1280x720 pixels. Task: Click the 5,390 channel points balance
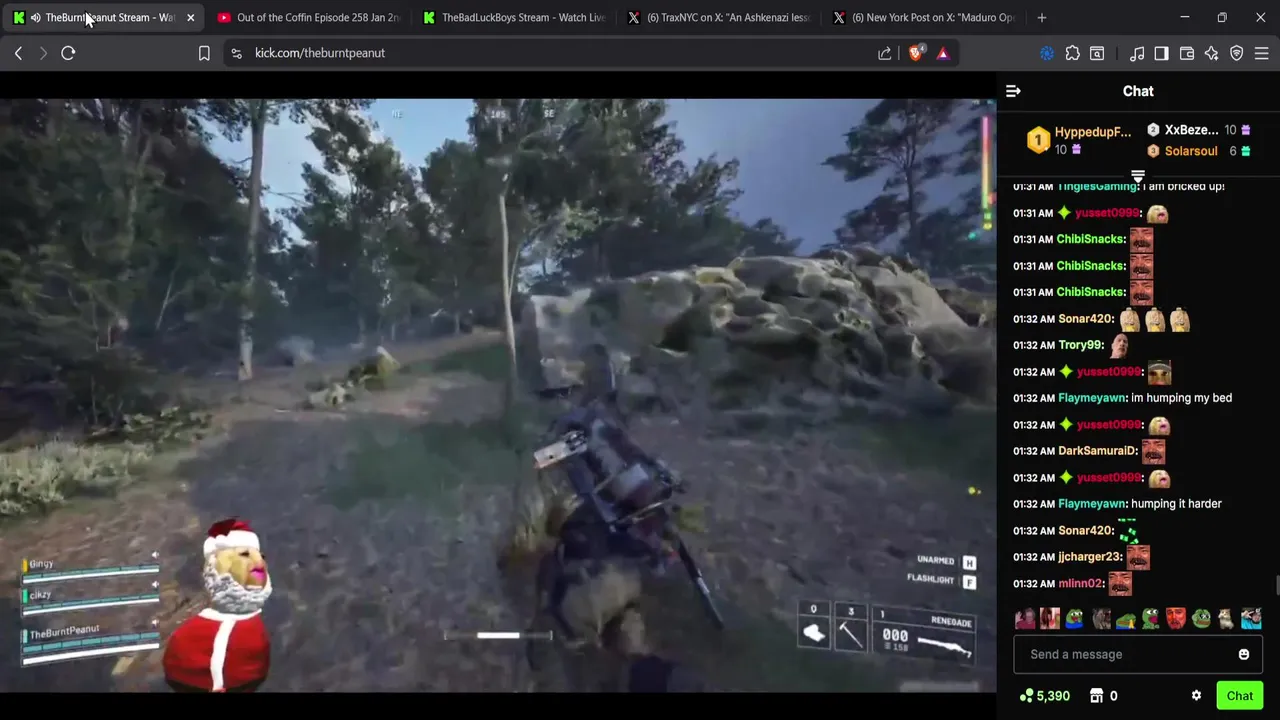point(1044,696)
